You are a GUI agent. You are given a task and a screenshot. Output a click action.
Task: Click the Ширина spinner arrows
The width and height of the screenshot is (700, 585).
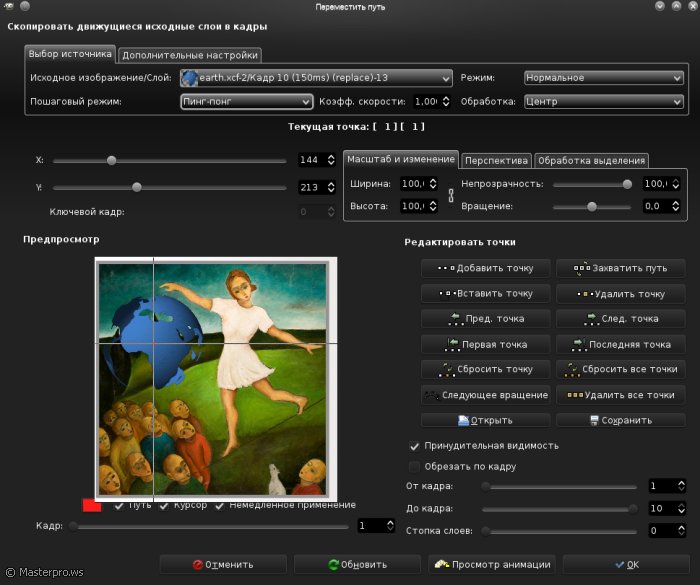433,184
